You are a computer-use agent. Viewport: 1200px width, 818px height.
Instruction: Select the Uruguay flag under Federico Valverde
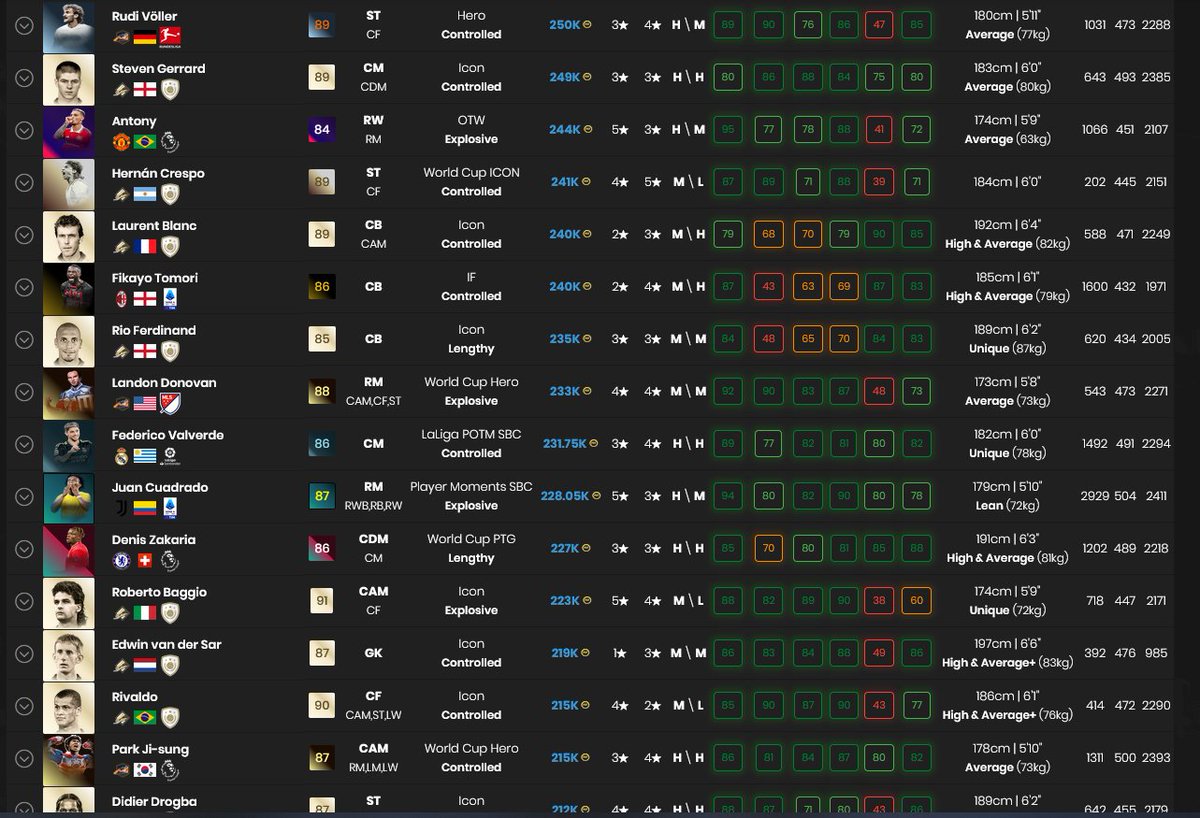coord(145,455)
